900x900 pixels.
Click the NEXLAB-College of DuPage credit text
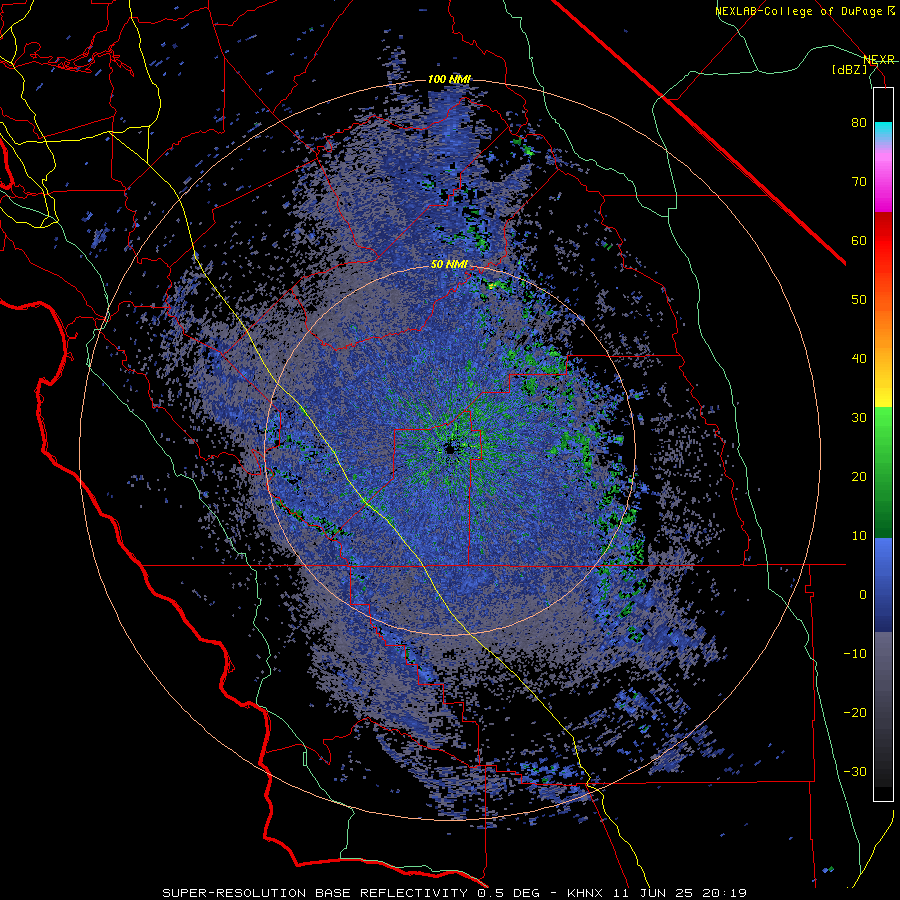click(804, 11)
